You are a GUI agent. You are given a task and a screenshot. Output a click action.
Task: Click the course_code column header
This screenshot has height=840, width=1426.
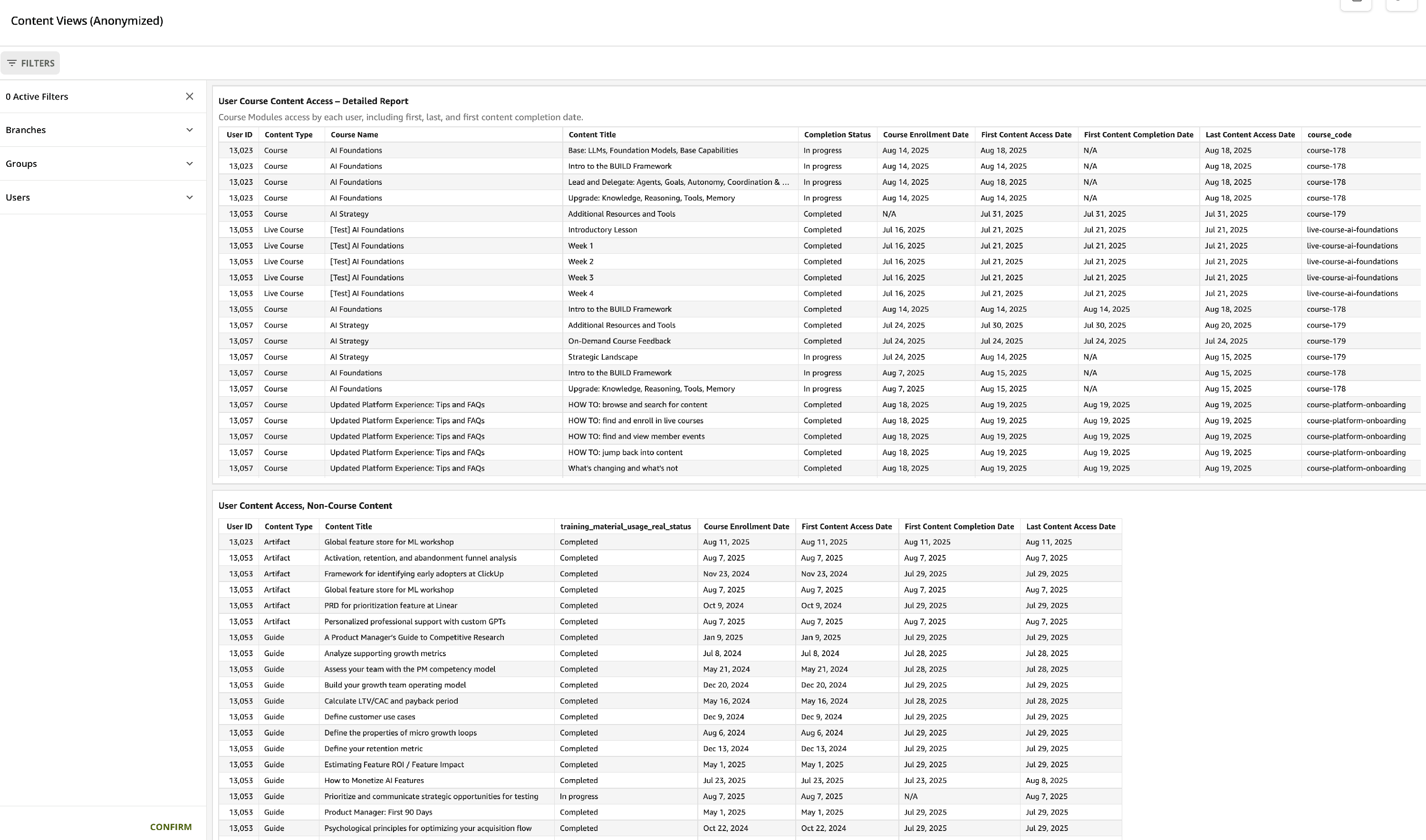1329,135
